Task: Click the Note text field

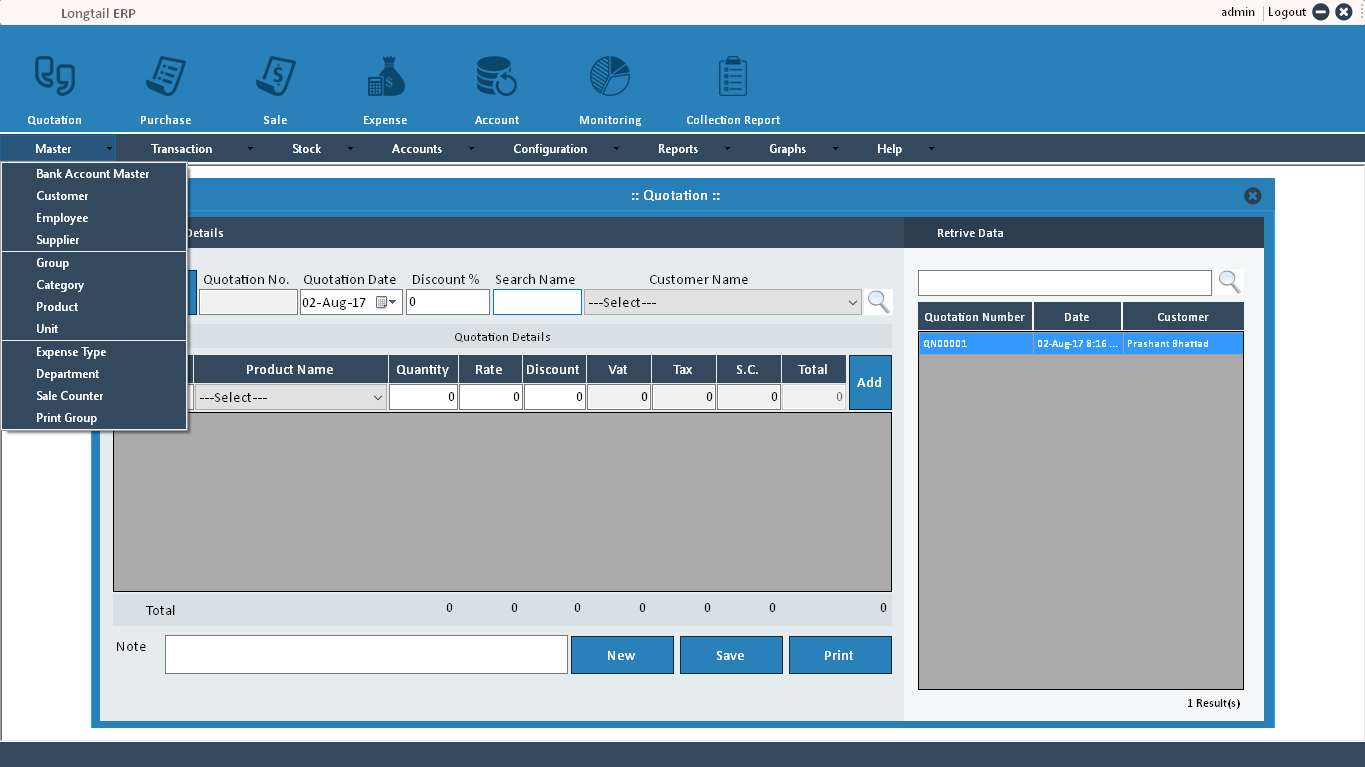Action: [x=366, y=655]
